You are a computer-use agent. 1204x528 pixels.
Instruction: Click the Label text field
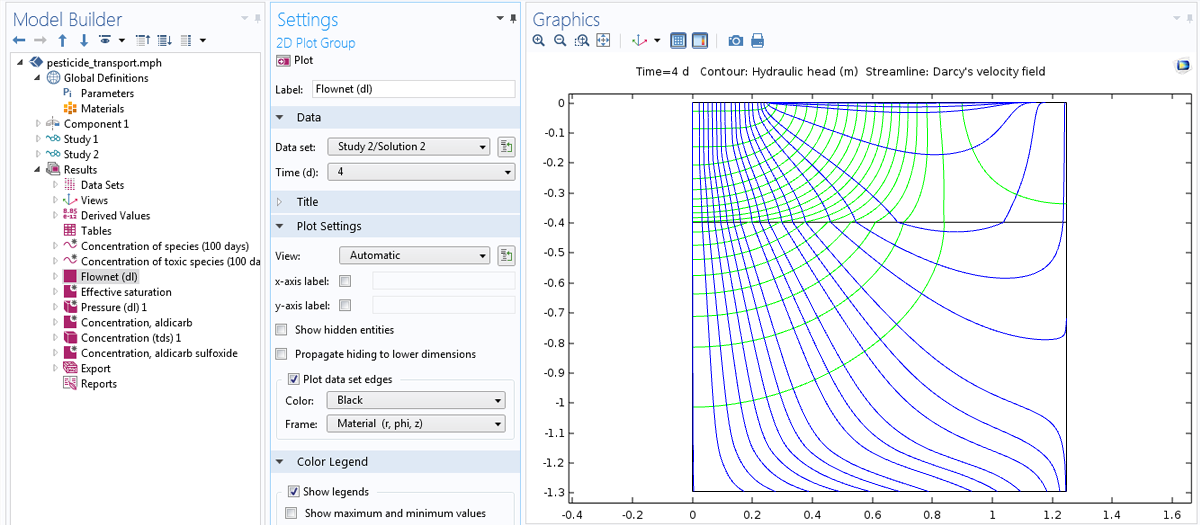click(411, 89)
